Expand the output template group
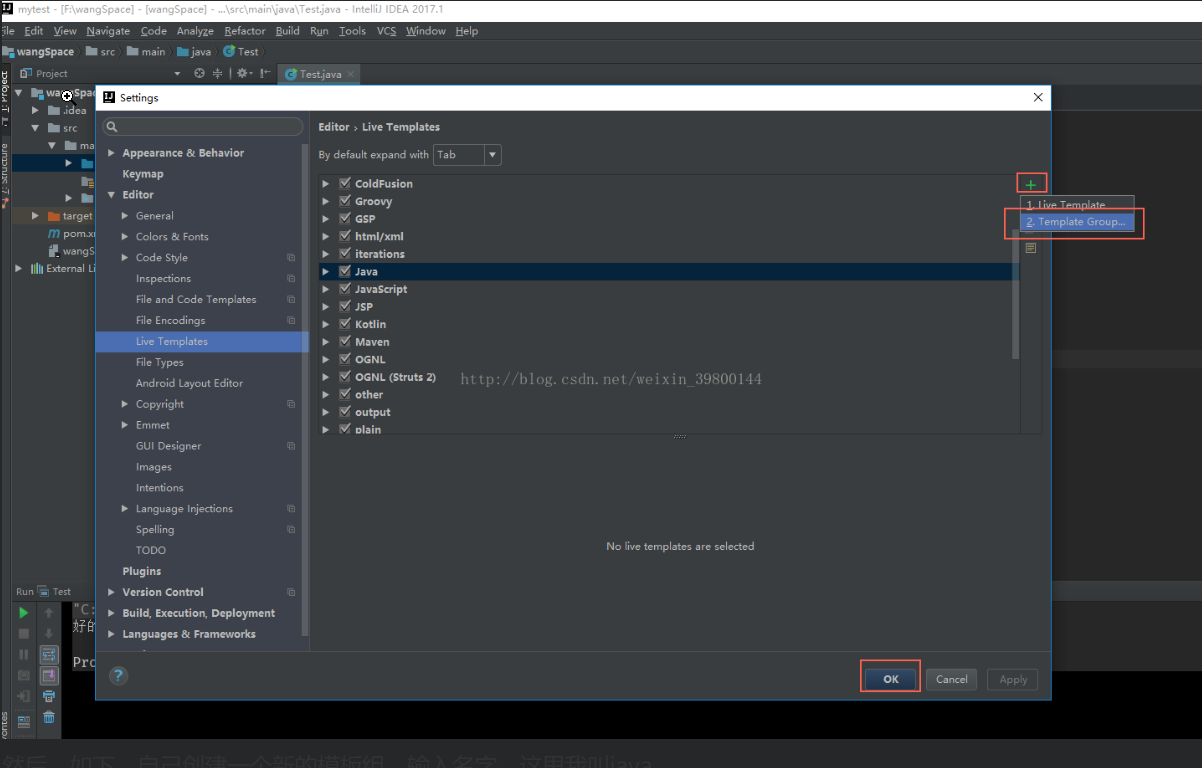The height and width of the screenshot is (768, 1202). 325,411
